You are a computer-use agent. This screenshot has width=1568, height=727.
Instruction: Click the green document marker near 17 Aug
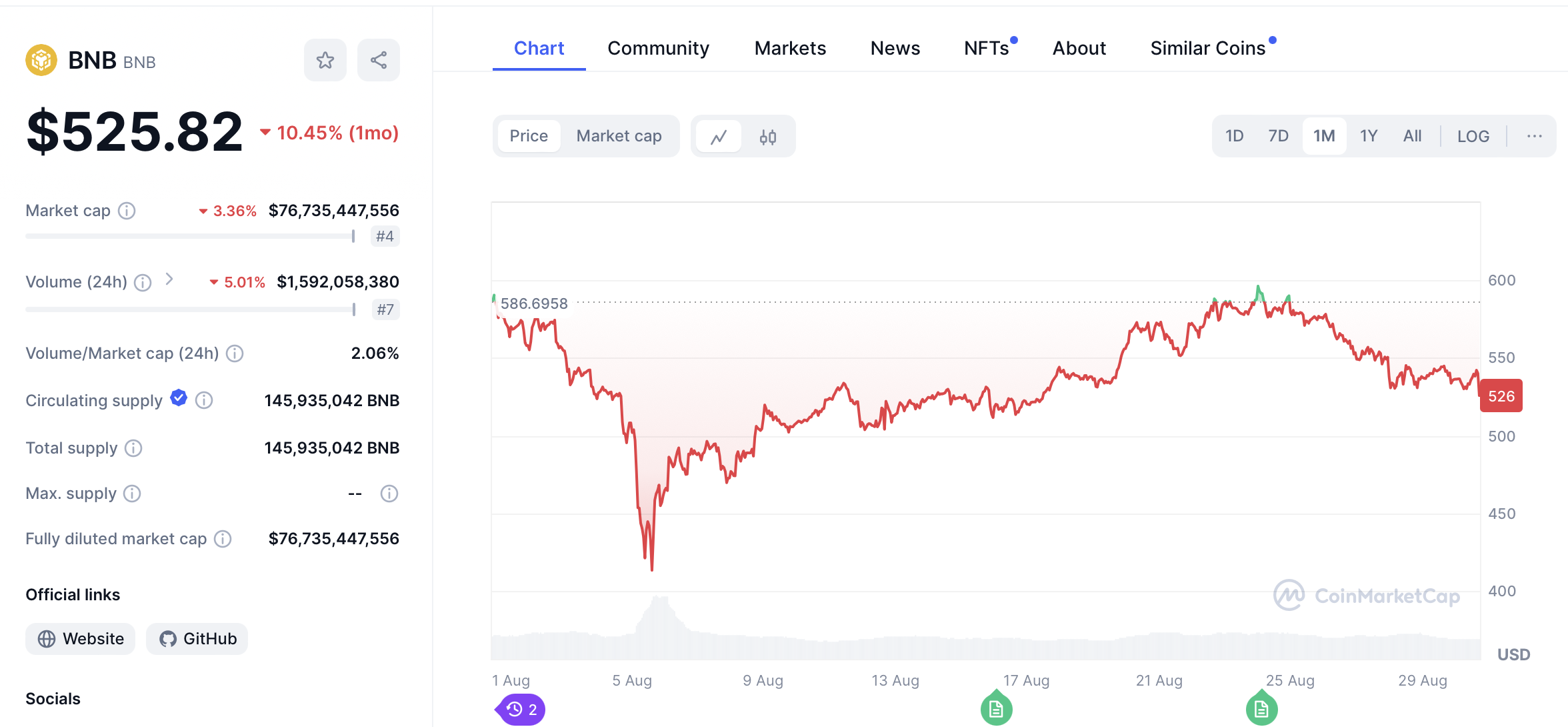(x=996, y=709)
